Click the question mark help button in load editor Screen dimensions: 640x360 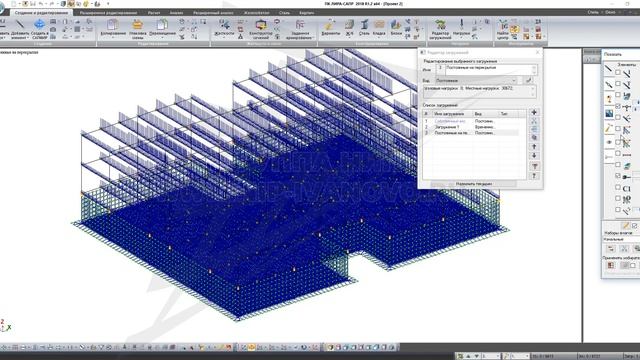pyautogui.click(x=534, y=176)
